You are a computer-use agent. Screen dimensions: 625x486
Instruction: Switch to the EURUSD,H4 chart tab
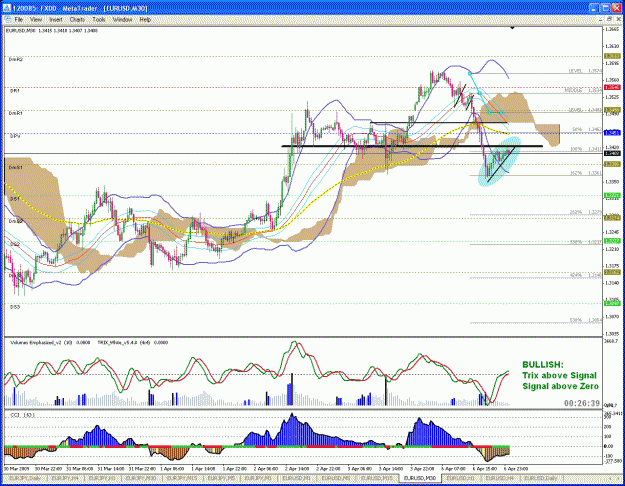[499, 478]
